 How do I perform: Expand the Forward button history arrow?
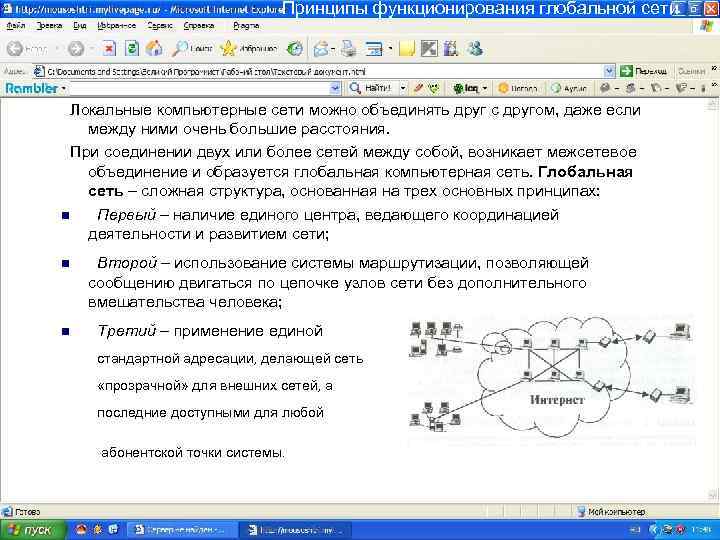coord(92,49)
